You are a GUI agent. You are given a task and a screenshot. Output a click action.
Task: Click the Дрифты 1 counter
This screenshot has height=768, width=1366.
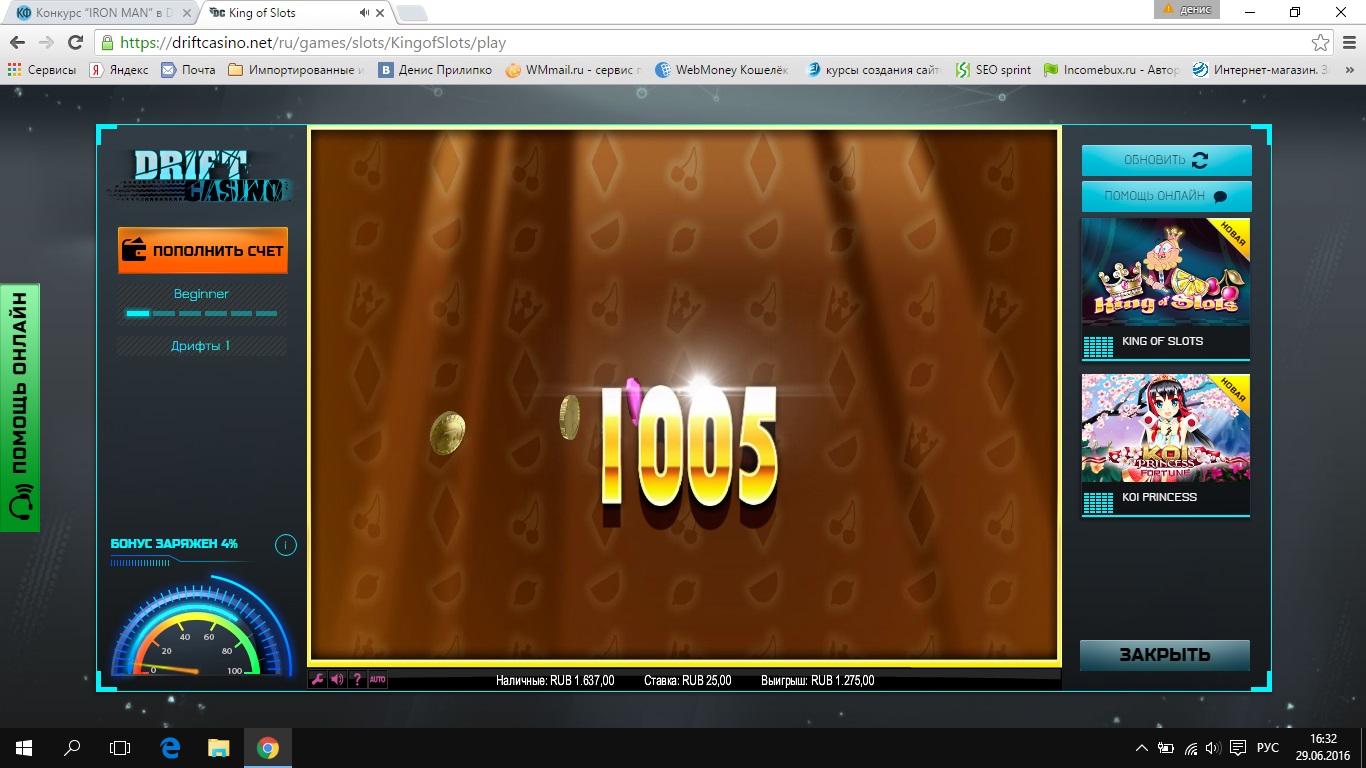(201, 346)
